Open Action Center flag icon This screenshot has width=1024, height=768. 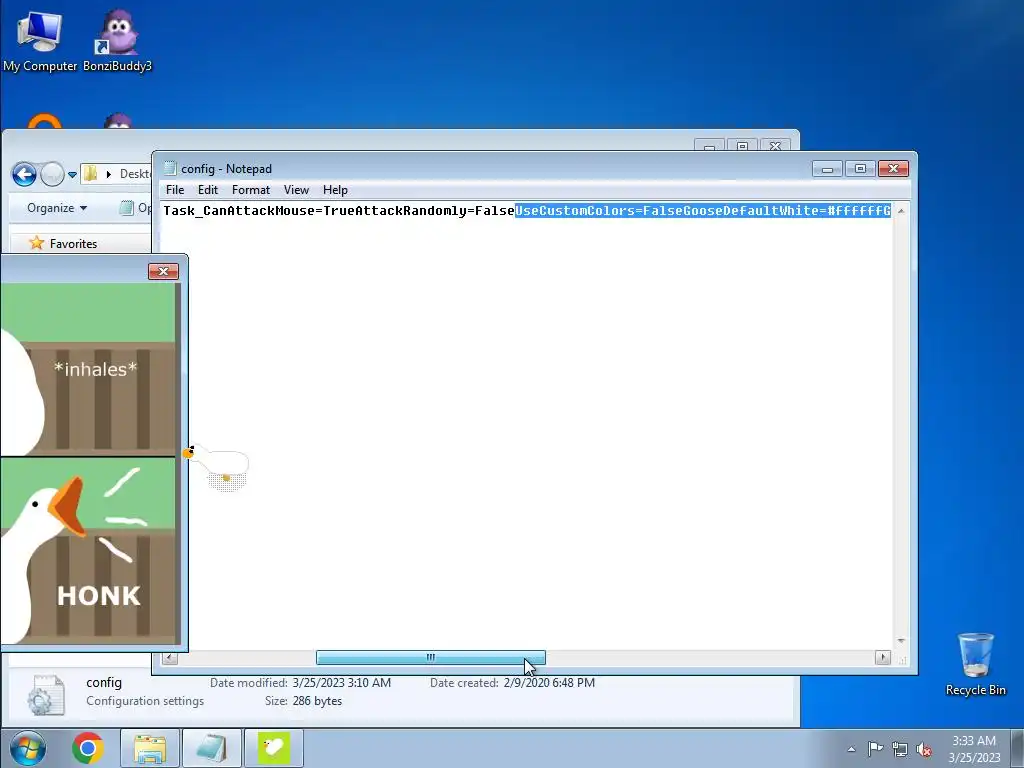point(875,748)
